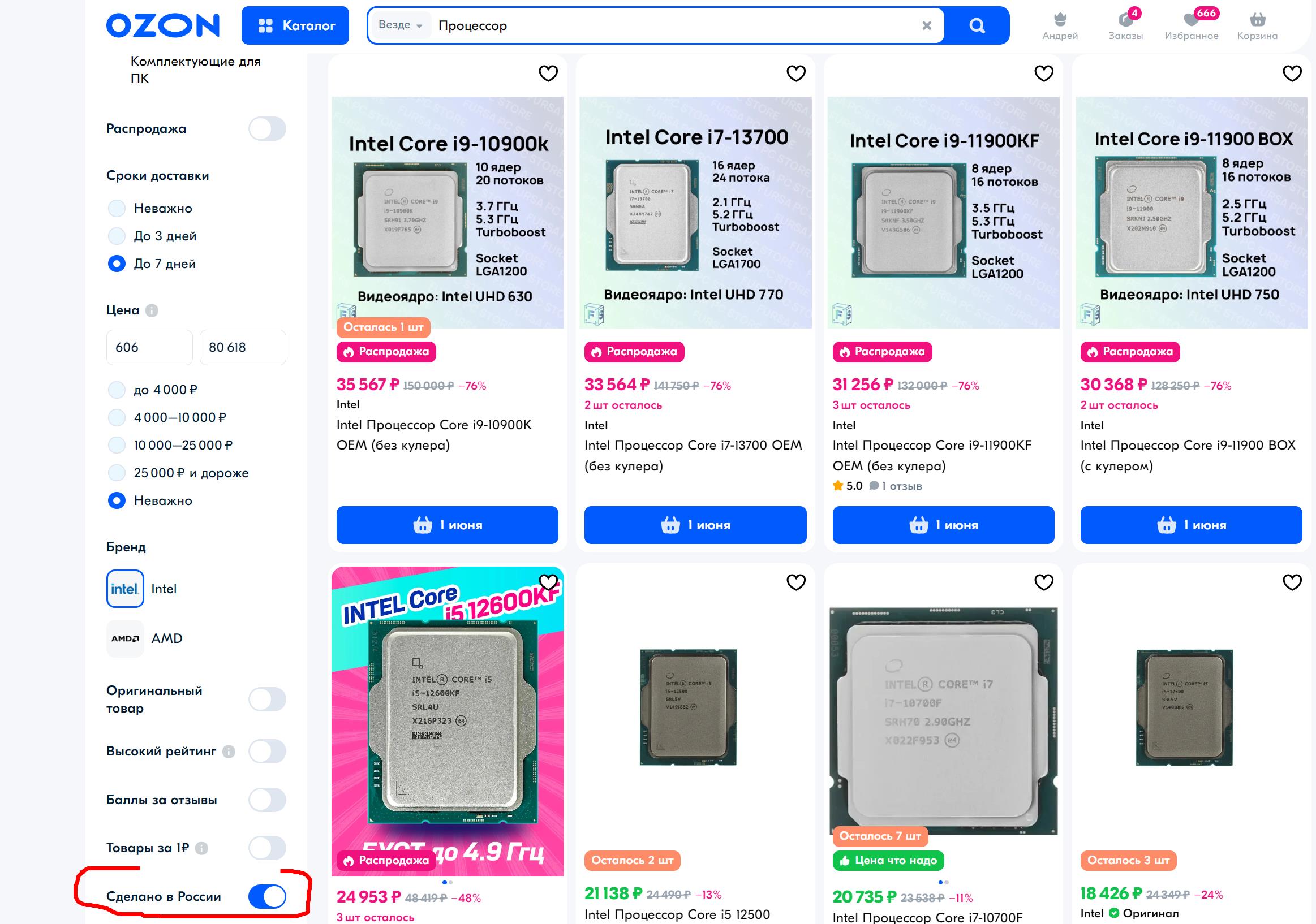
Task: Open Intel Процессор Core i9-11900KF OEM title link
Action: [x=932, y=455]
